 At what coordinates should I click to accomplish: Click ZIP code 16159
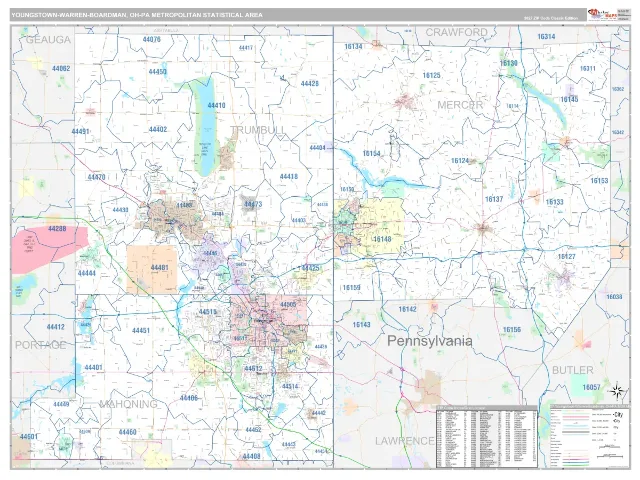coord(351,288)
